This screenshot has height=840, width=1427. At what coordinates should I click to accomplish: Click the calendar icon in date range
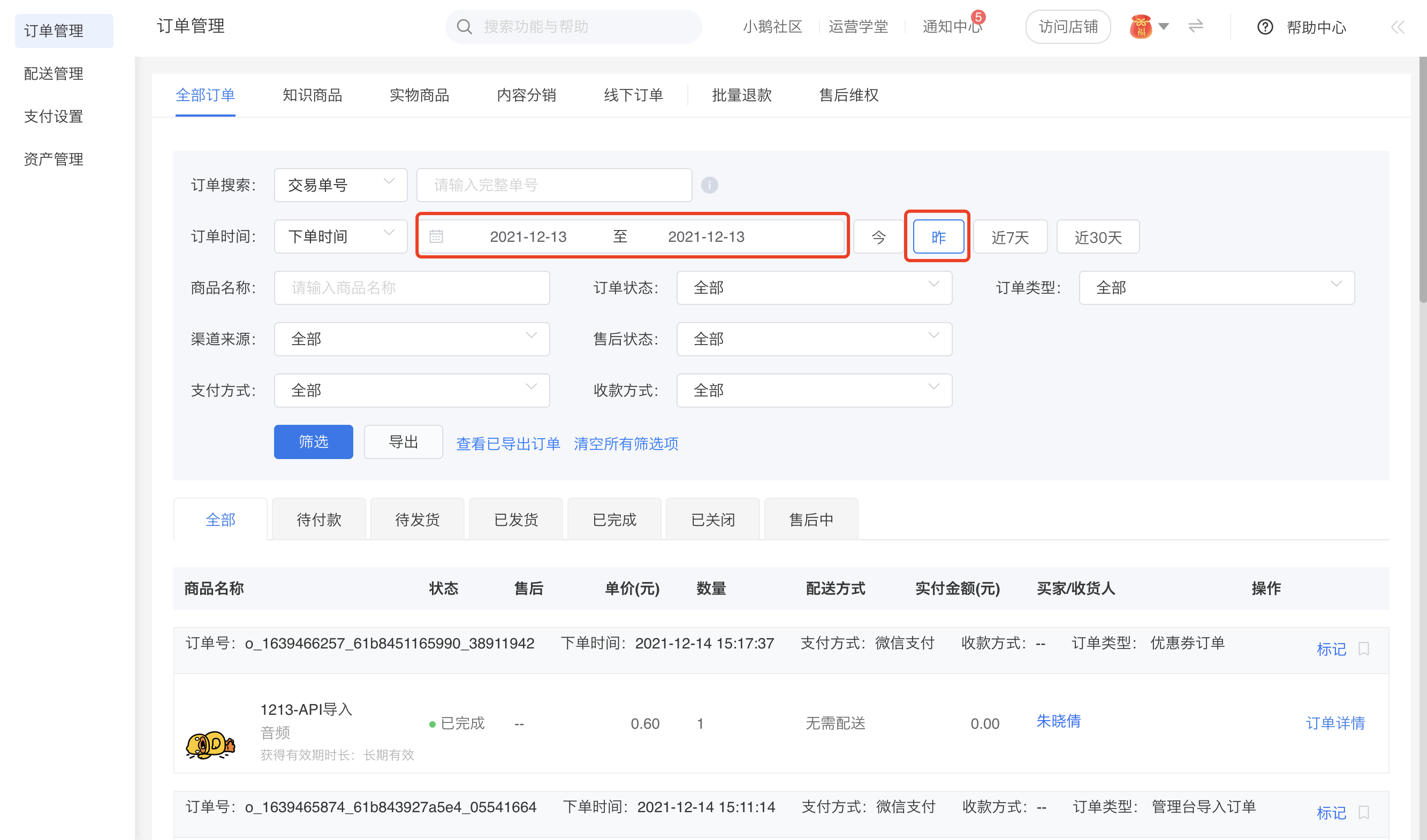click(x=436, y=236)
